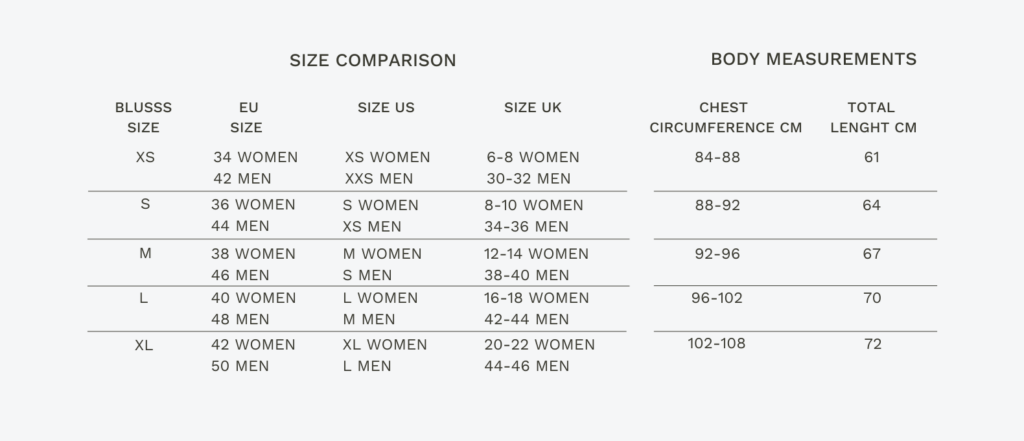Image resolution: width=1024 pixels, height=441 pixels.
Task: Click the SIZE UK column header
Action: (x=533, y=107)
